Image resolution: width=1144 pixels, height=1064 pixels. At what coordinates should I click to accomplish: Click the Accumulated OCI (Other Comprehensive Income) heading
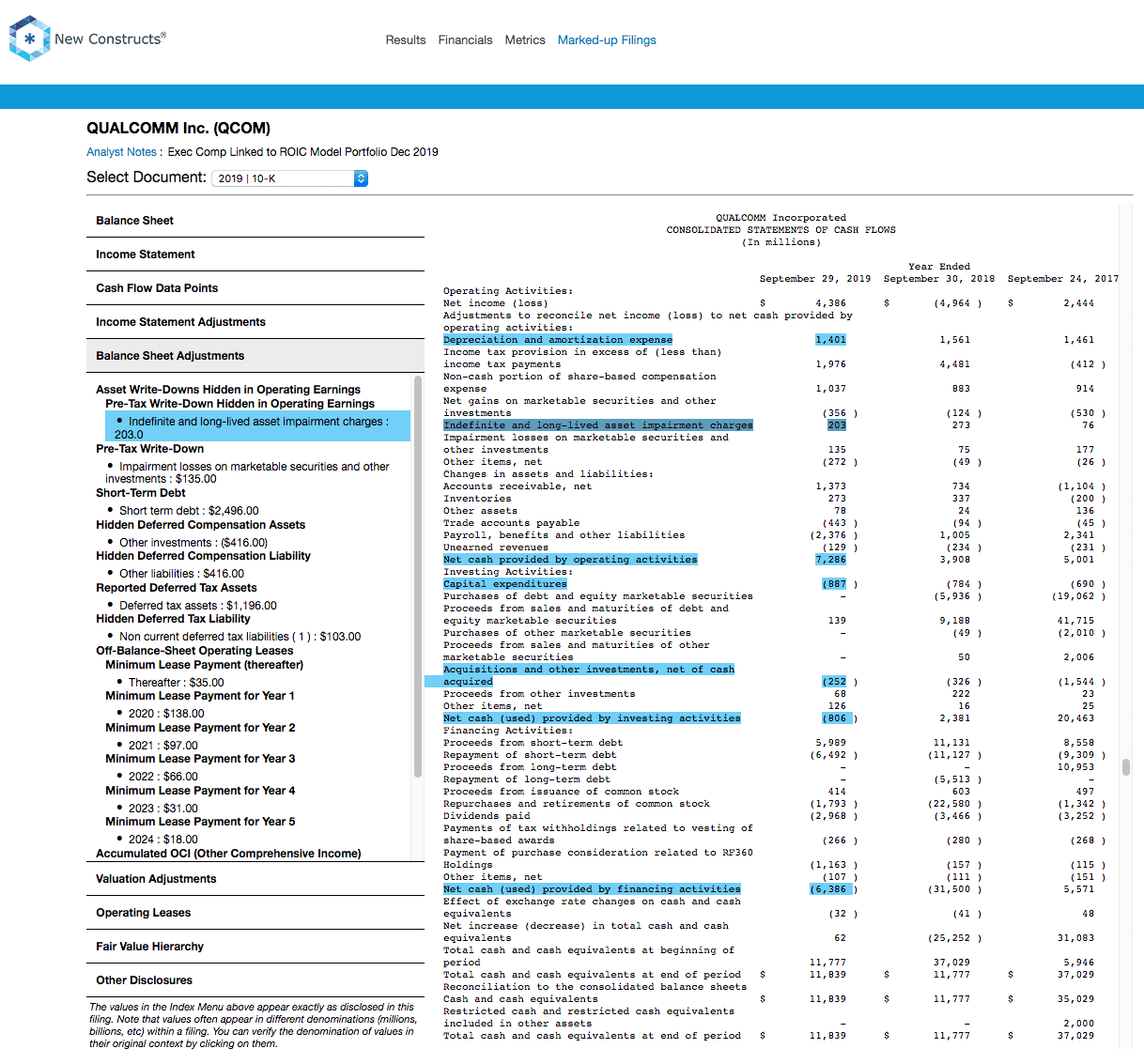(228, 854)
